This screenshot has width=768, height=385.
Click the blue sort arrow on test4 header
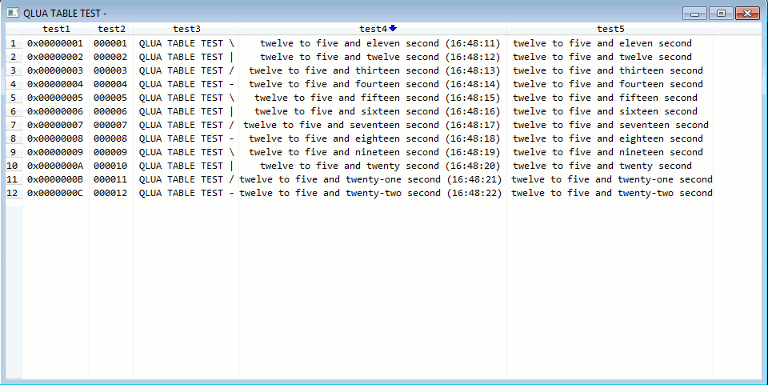pos(393,28)
